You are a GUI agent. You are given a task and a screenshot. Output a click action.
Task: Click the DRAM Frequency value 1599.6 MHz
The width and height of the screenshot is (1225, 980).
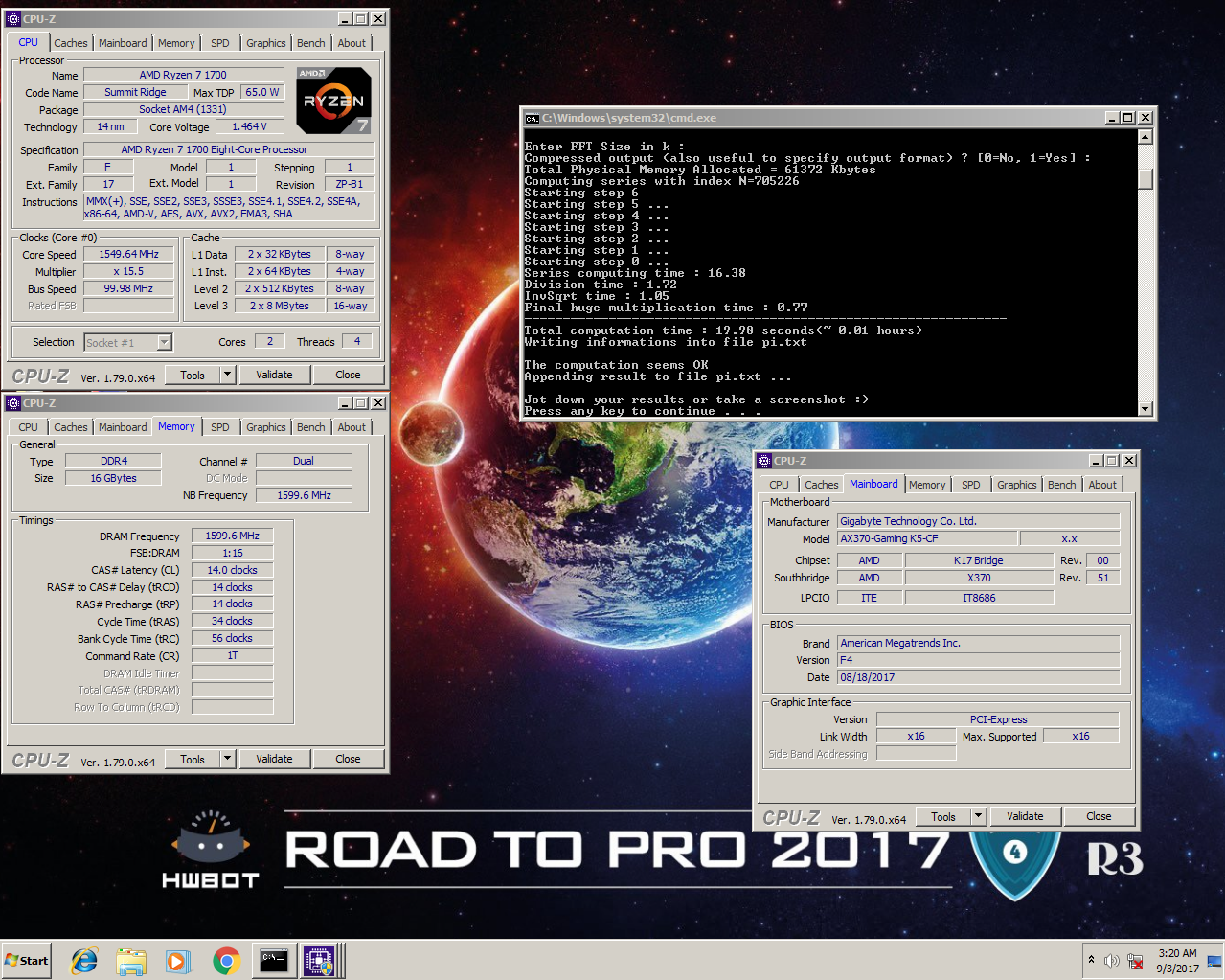(232, 536)
